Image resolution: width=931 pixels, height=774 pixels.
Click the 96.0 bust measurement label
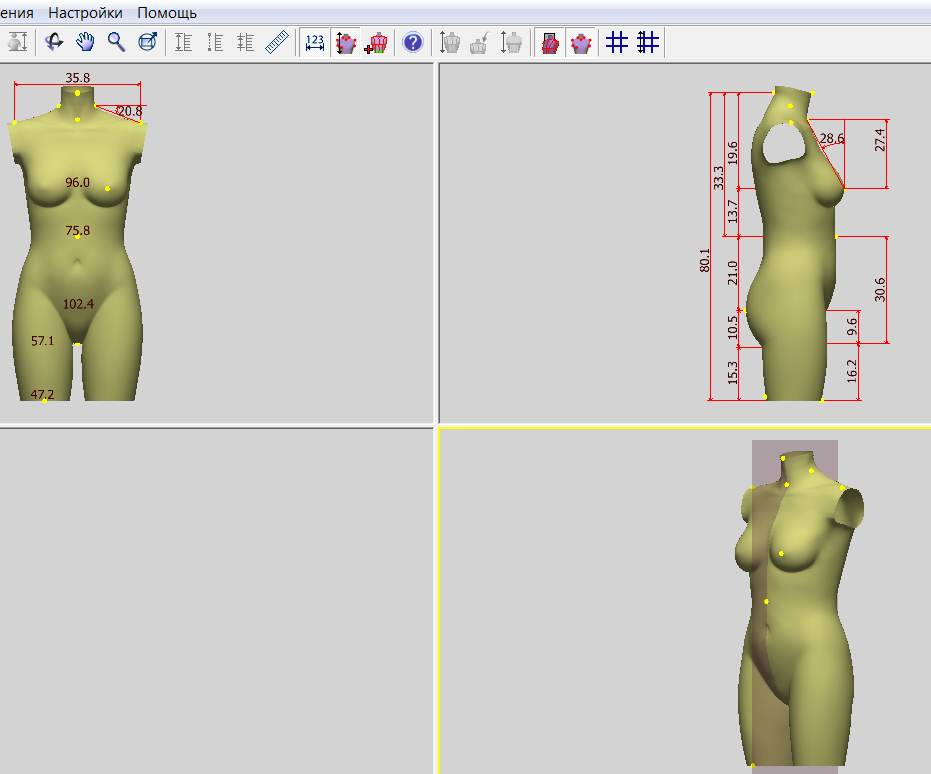tap(77, 183)
